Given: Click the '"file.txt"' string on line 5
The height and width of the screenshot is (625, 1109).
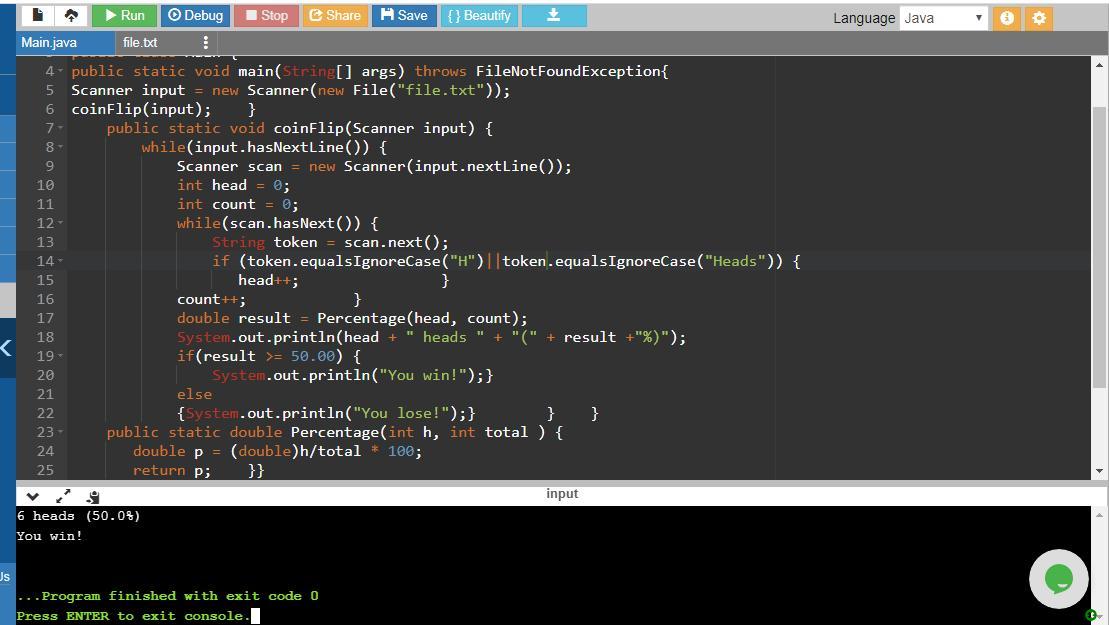Looking at the screenshot, I should [441, 90].
